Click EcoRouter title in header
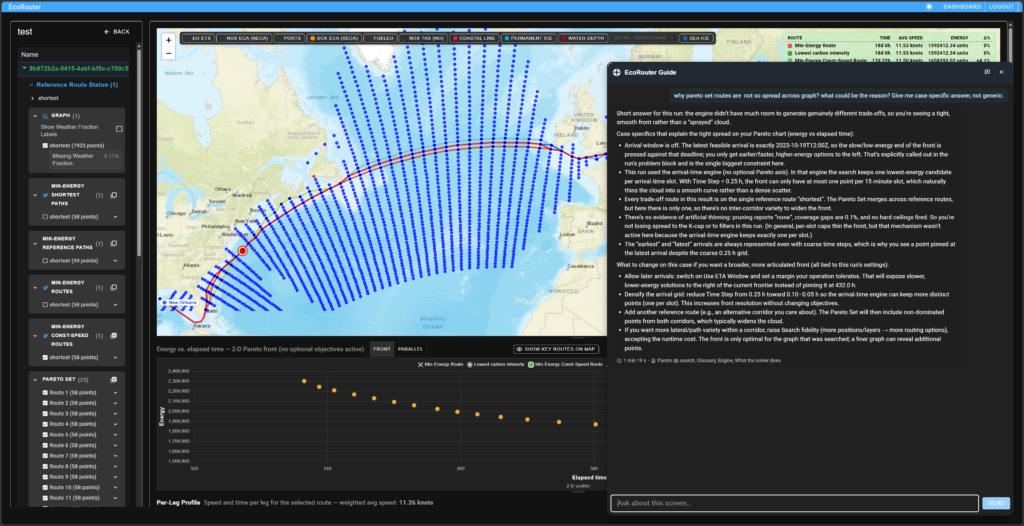This screenshot has width=1024, height=526. tap(23, 7)
